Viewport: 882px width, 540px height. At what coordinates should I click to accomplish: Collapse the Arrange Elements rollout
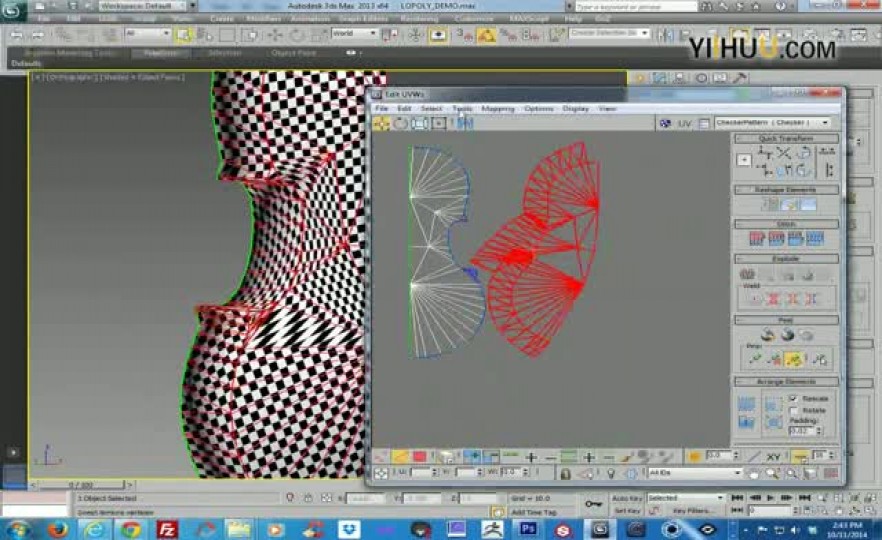coord(786,381)
